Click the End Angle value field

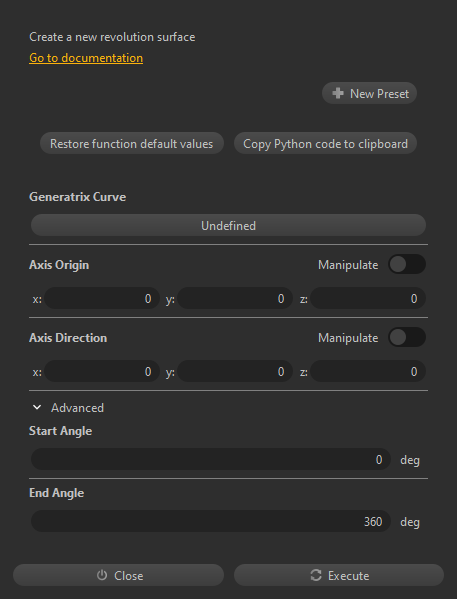(x=211, y=521)
